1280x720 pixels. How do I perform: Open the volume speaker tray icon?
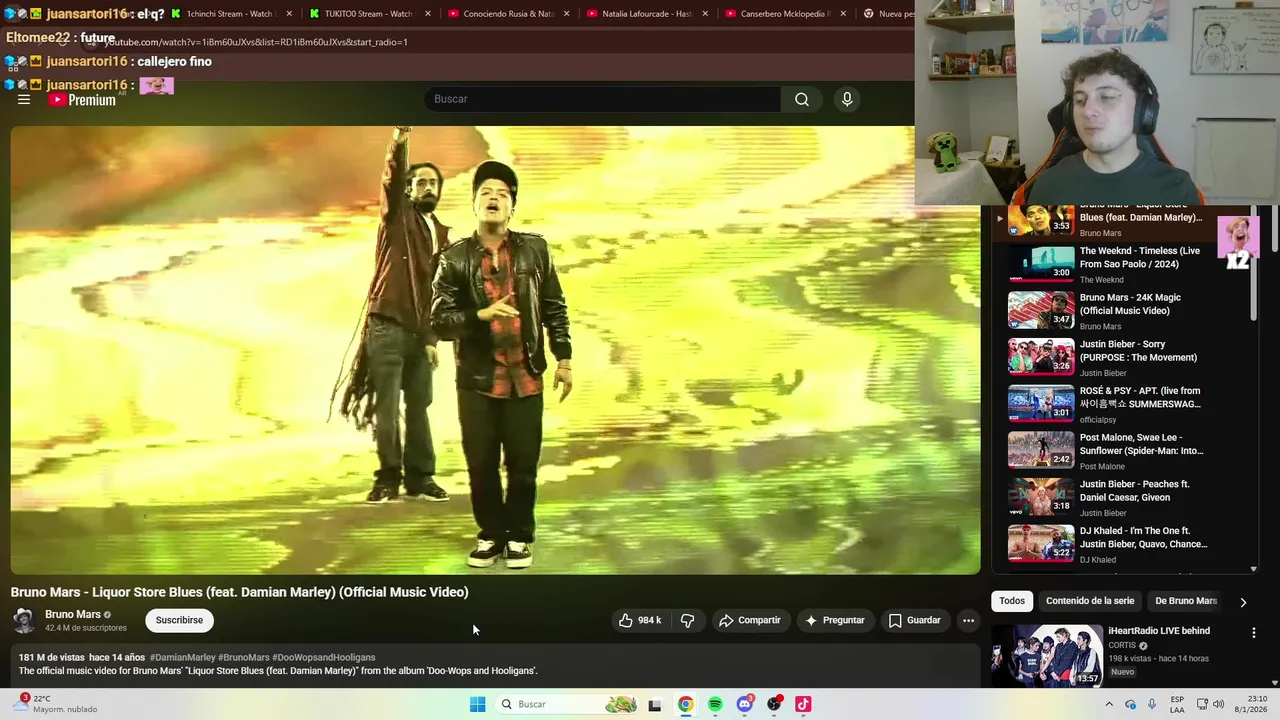(x=1218, y=704)
